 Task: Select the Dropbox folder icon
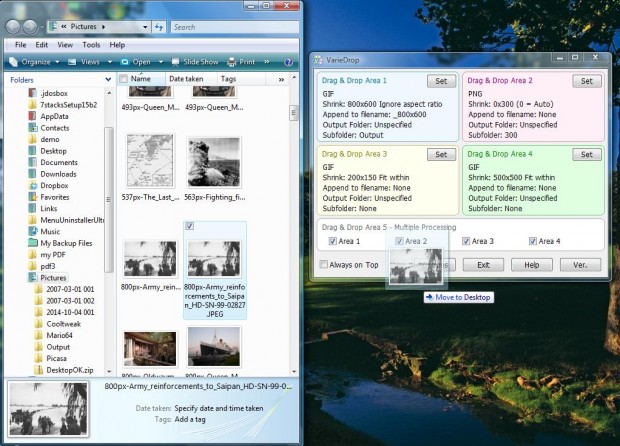coord(32,185)
